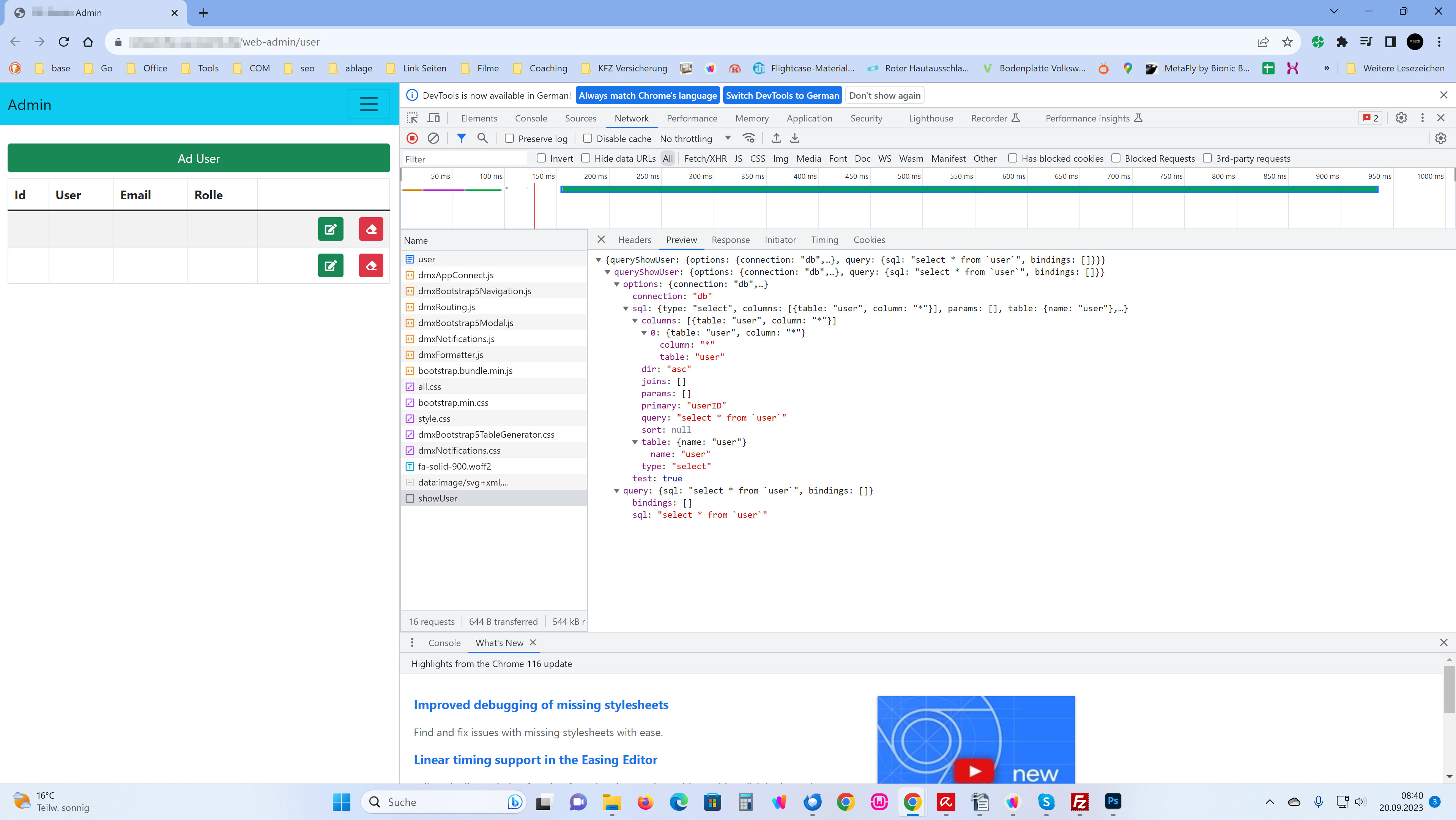Check the Hide data URLs checkbox
The height and width of the screenshot is (820, 1456).
(586, 158)
